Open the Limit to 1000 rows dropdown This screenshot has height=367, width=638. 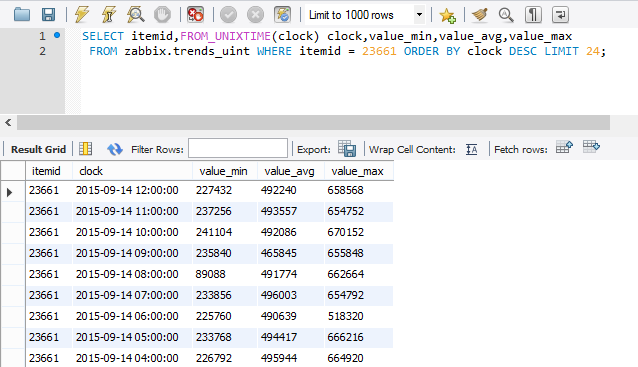pos(365,15)
